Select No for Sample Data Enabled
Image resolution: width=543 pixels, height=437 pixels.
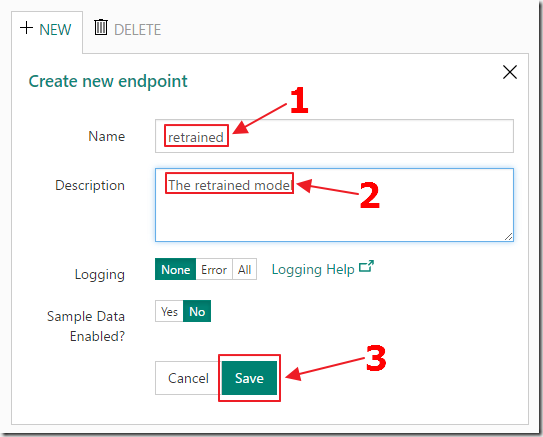pyautogui.click(x=197, y=311)
